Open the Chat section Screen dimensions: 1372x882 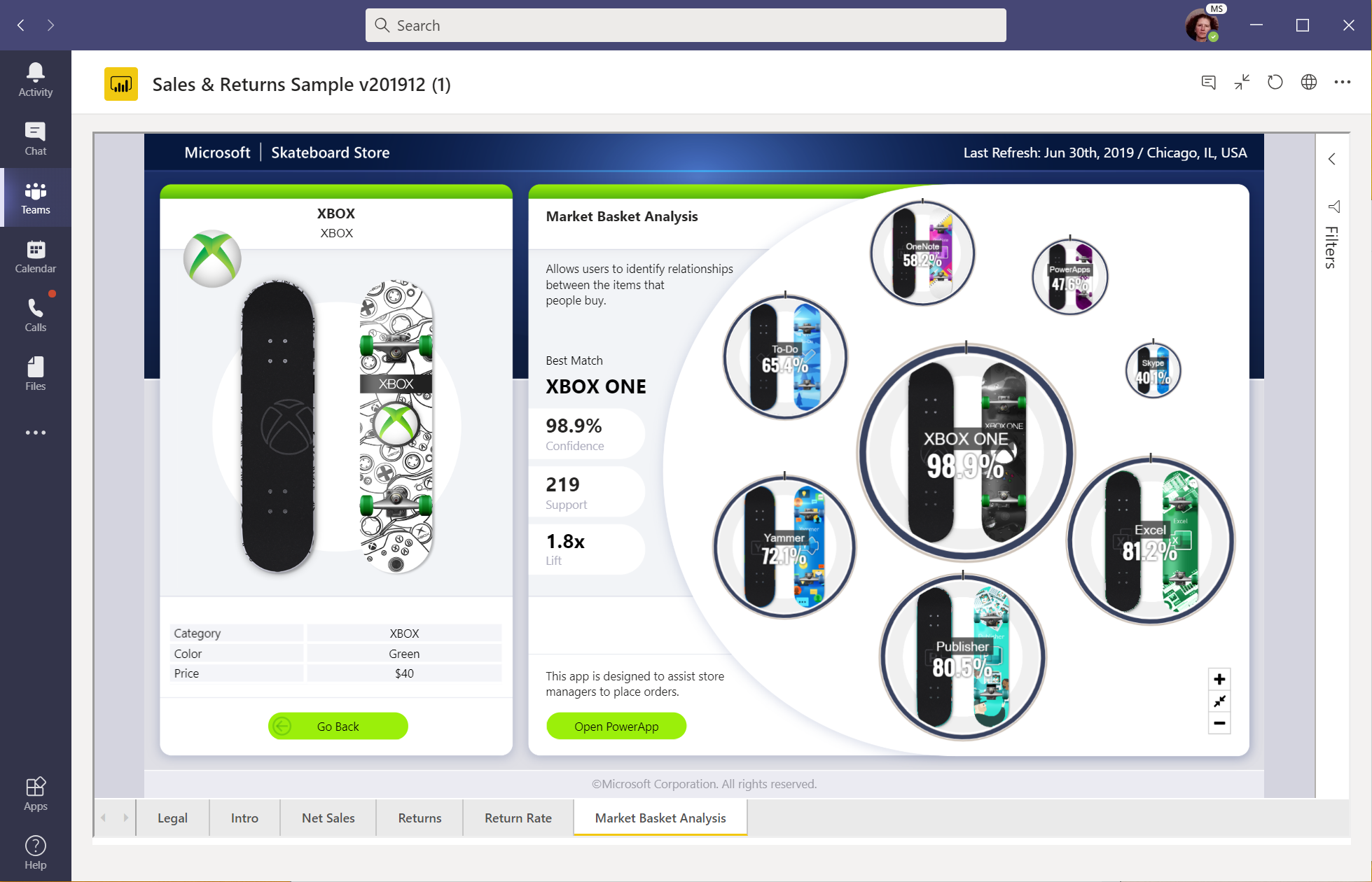[35, 139]
